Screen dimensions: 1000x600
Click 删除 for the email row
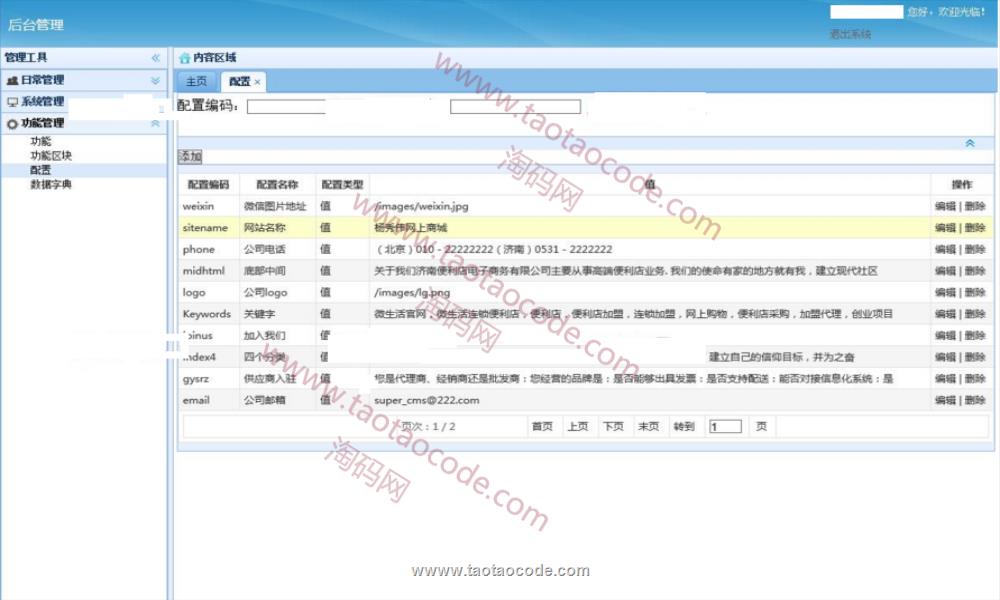tap(975, 400)
